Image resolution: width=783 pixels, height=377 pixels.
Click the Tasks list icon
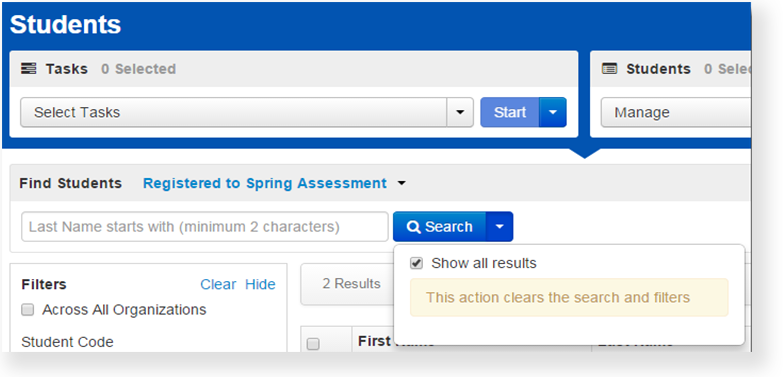pos(28,68)
